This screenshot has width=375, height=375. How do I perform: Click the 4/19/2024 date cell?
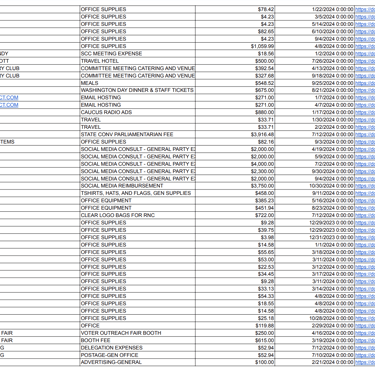315,149
